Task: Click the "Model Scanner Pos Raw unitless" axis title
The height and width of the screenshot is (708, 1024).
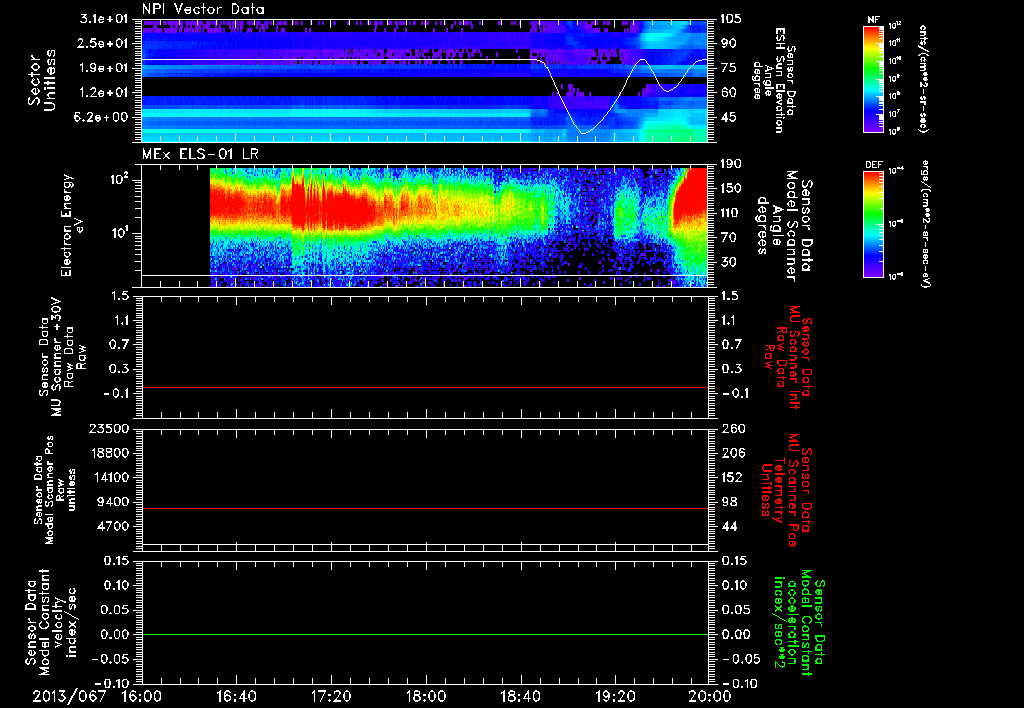Action: pos(56,490)
